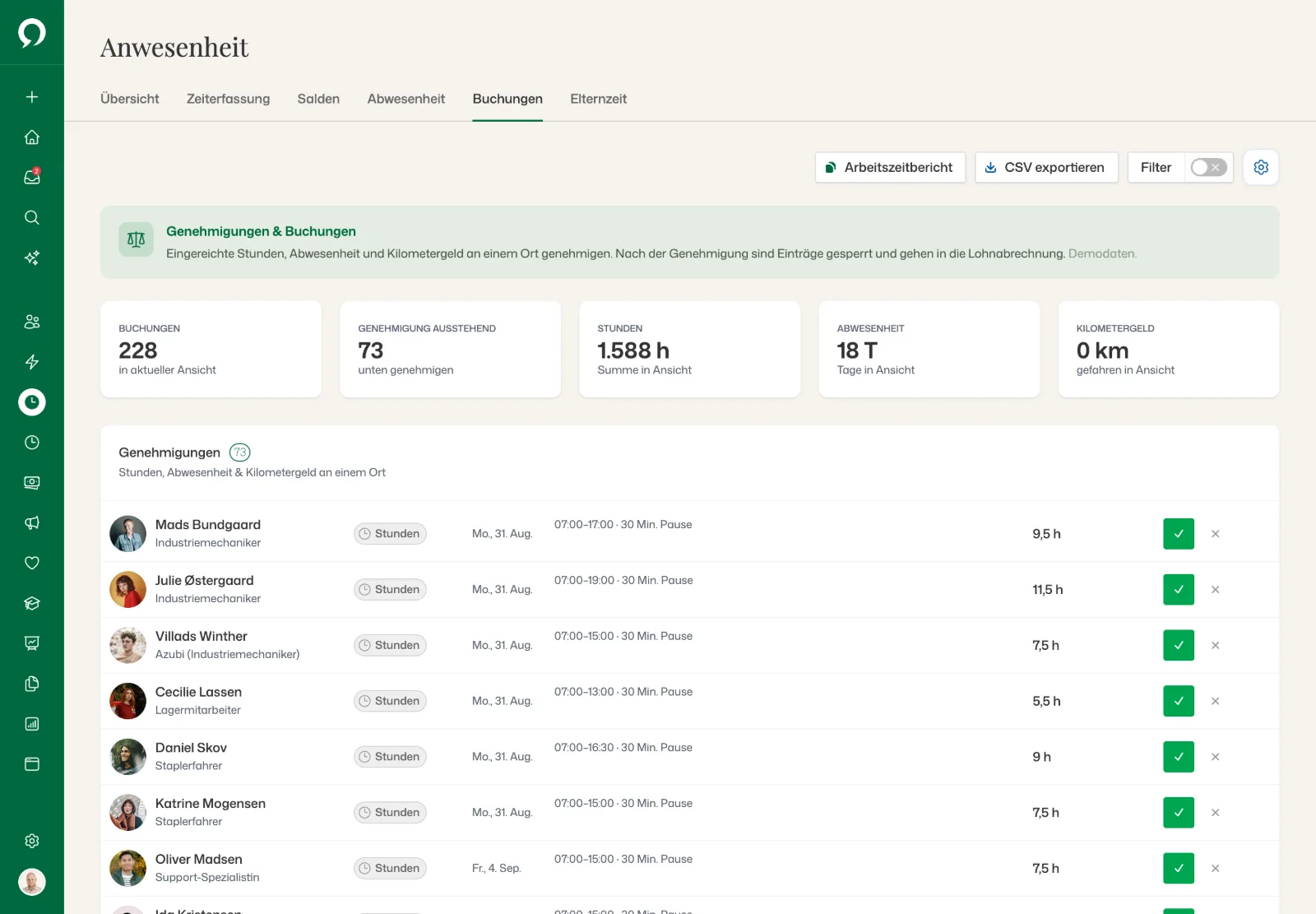Open the graduation cap icon in the sidebar
Image resolution: width=1316 pixels, height=914 pixels.
pos(32,603)
